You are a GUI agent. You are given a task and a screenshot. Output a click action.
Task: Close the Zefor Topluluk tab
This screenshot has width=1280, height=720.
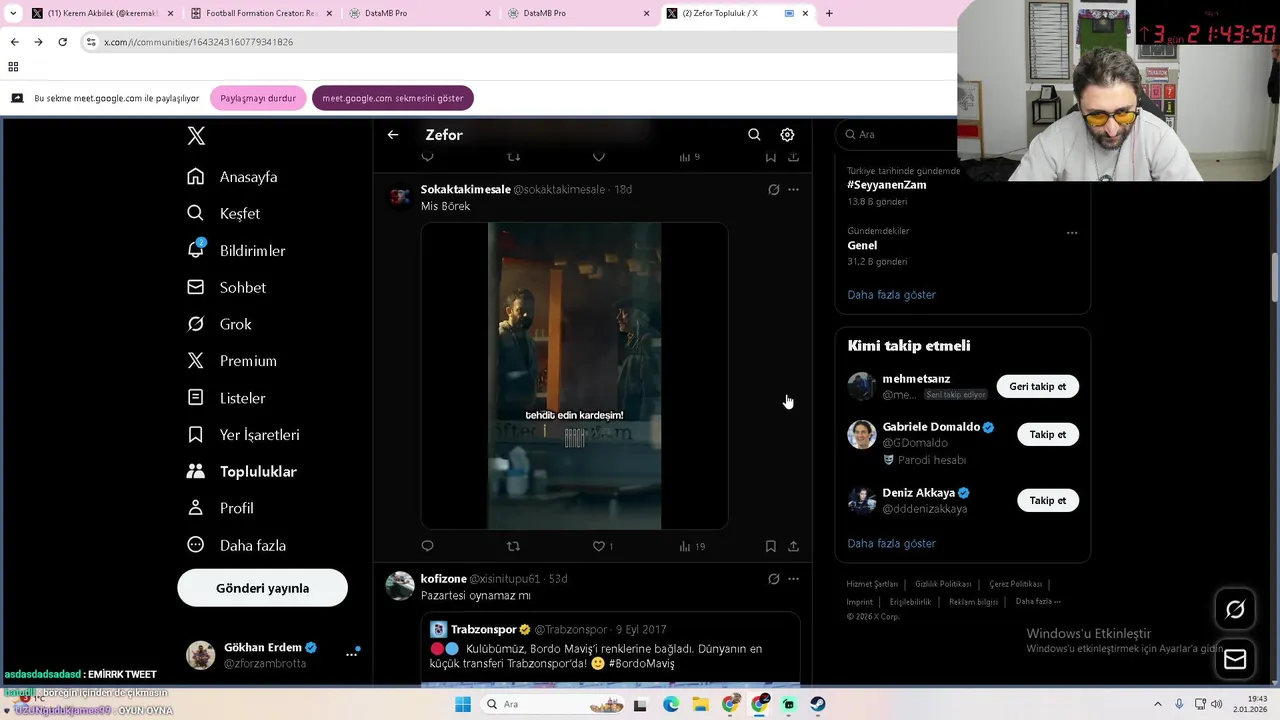tap(805, 13)
